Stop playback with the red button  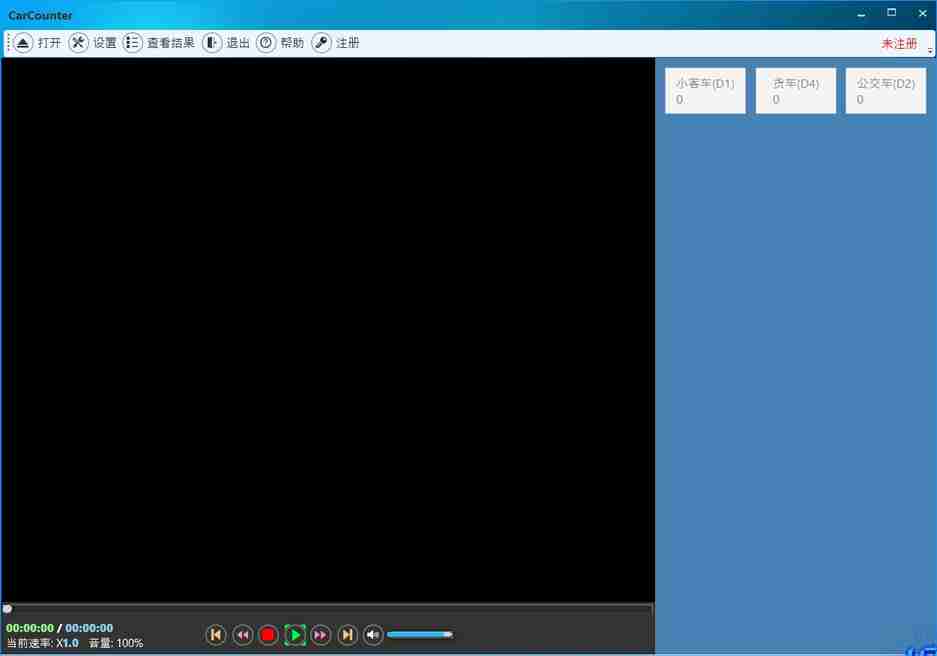[268, 635]
